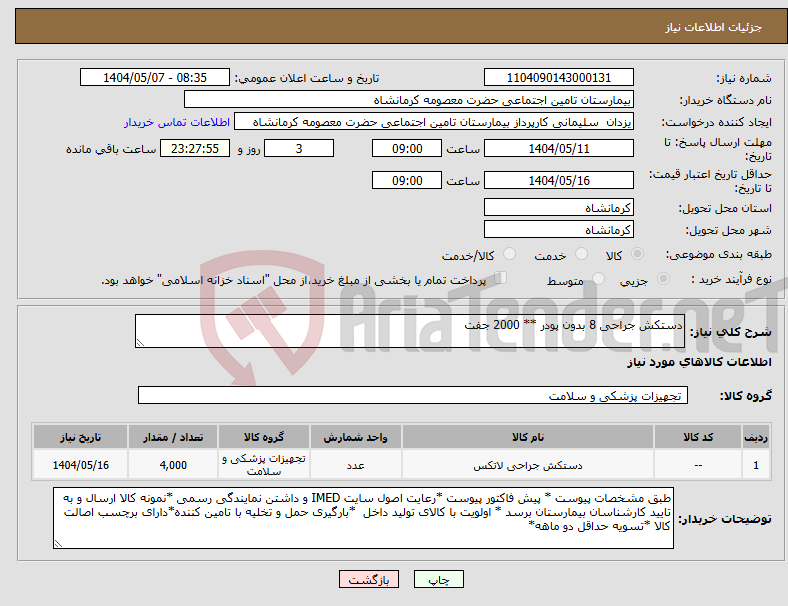Click the نام کالا column header
The height and width of the screenshot is (606, 788).
click(x=527, y=437)
